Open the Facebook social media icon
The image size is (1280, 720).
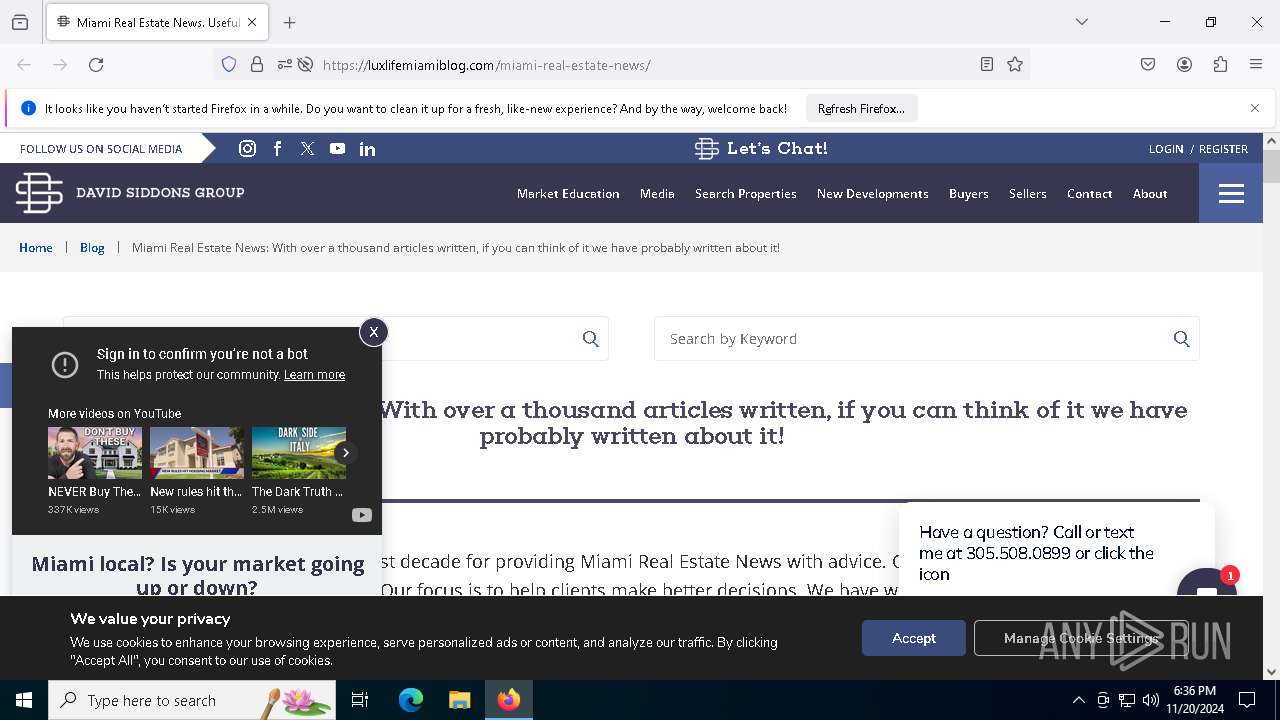(278, 148)
